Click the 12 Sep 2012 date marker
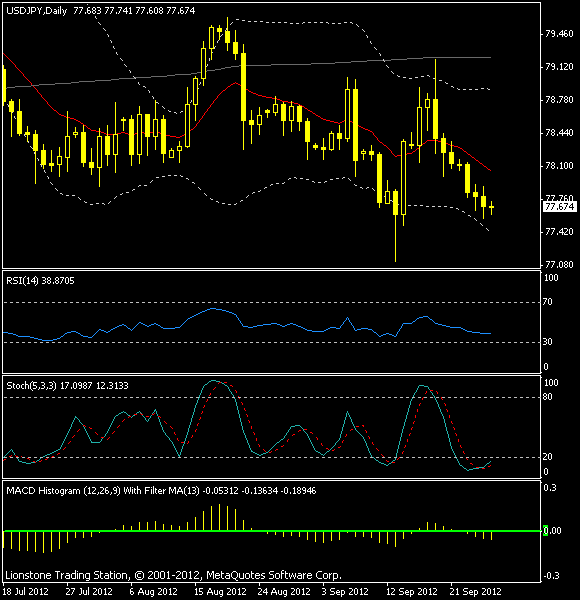Screen dimensions: 580x600 (x=411, y=592)
